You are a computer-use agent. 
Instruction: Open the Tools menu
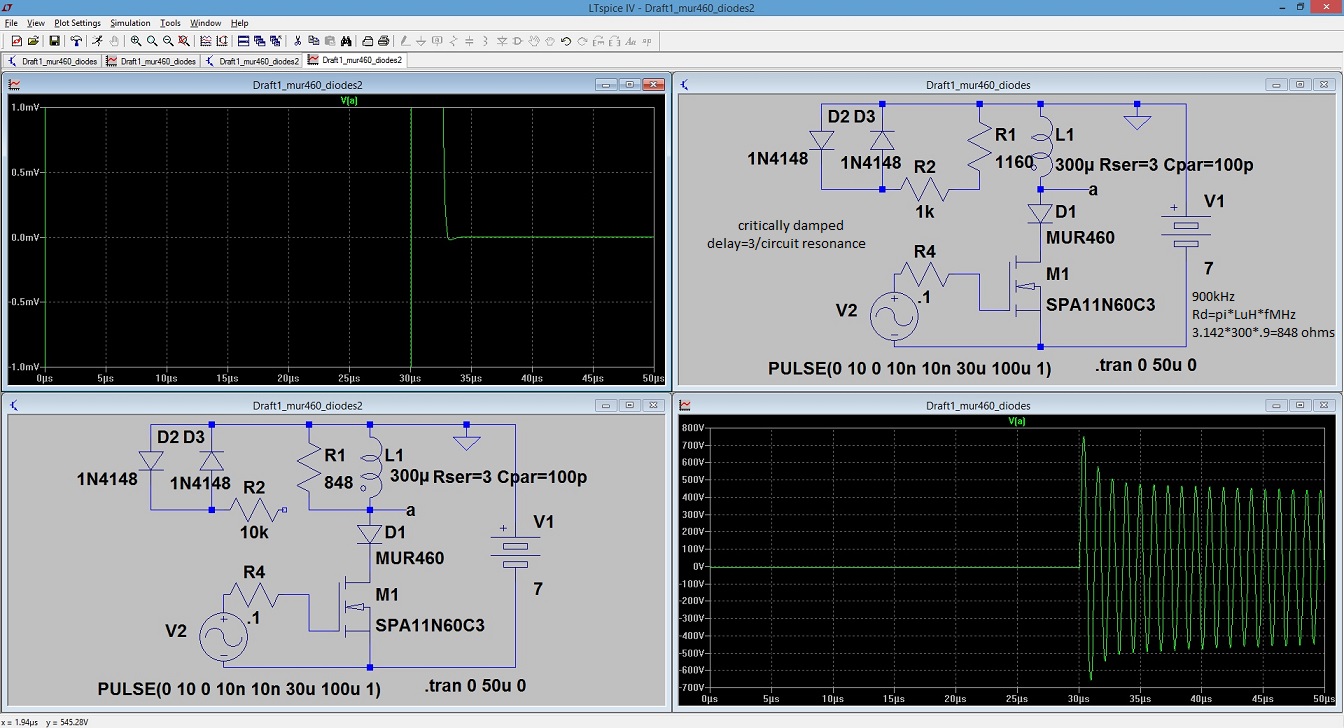(170, 22)
